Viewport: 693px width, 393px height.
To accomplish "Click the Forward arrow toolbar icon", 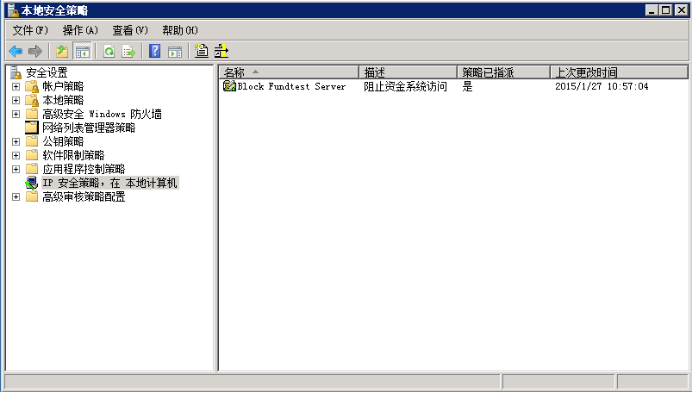I will point(34,51).
